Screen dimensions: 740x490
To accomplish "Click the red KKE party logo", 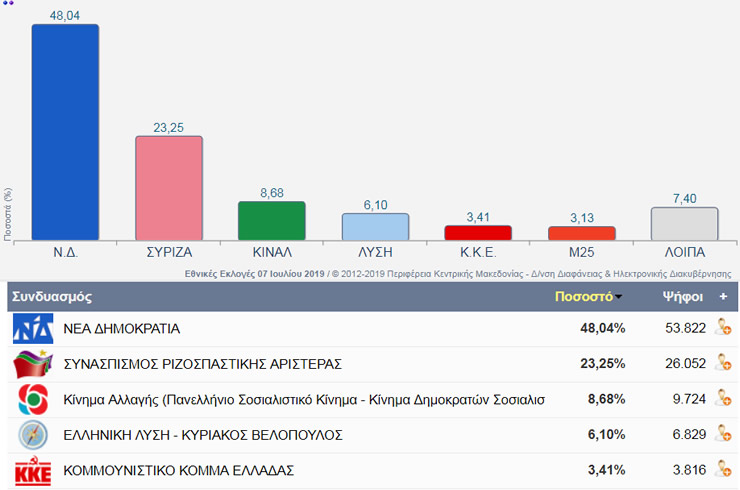I will [29, 471].
